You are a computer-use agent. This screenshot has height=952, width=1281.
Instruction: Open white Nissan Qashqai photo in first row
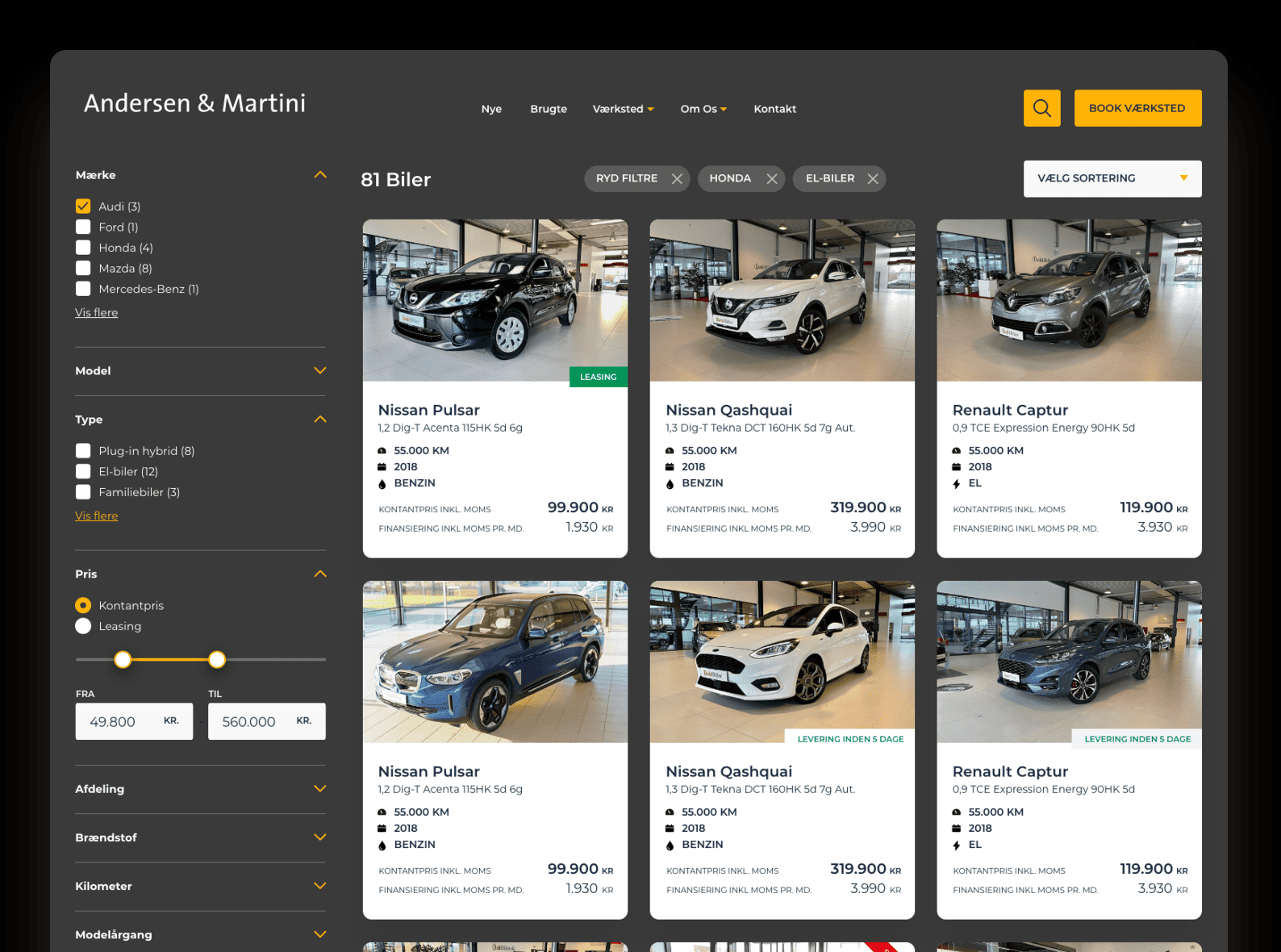tap(782, 300)
